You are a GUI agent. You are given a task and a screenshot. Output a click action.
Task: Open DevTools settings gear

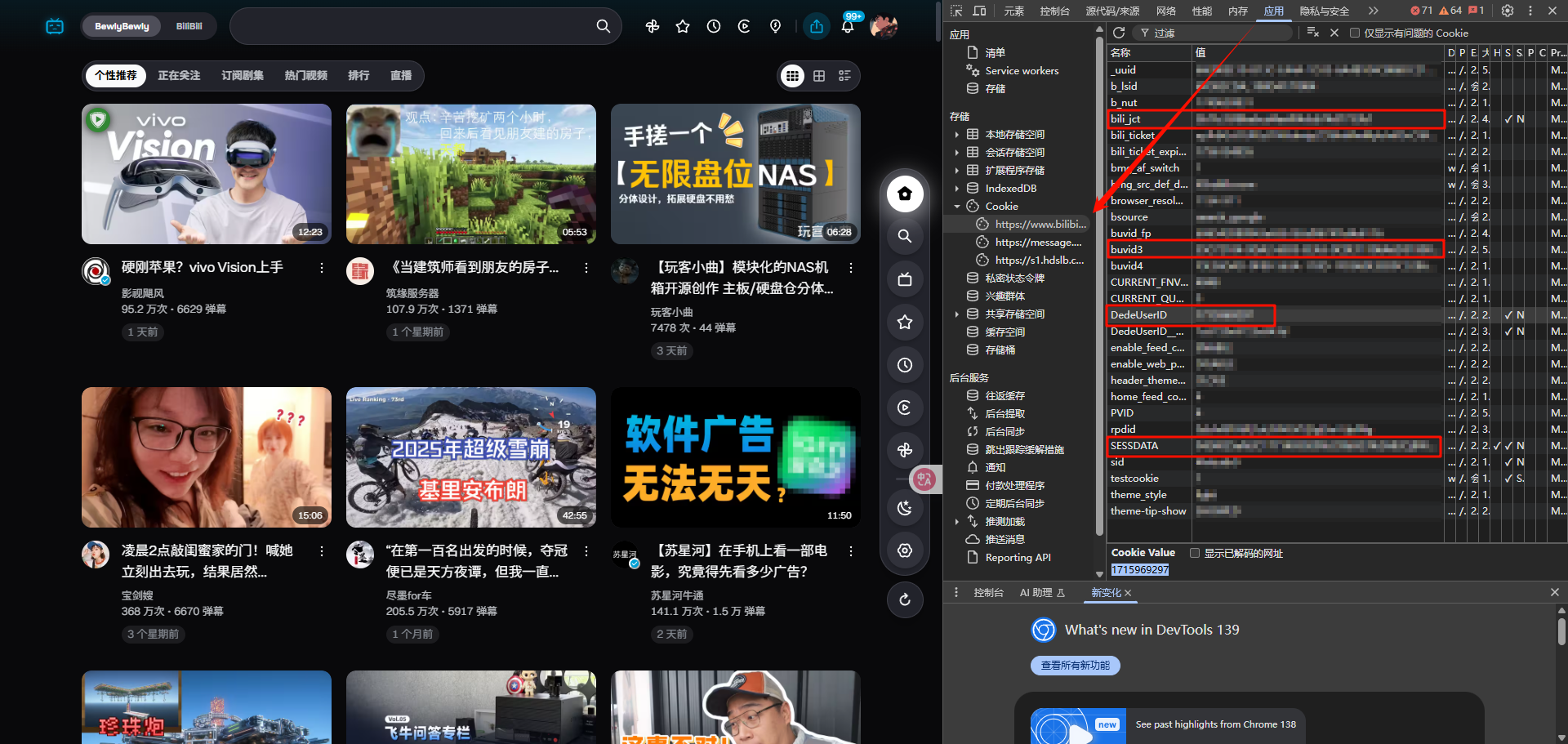(x=1508, y=11)
